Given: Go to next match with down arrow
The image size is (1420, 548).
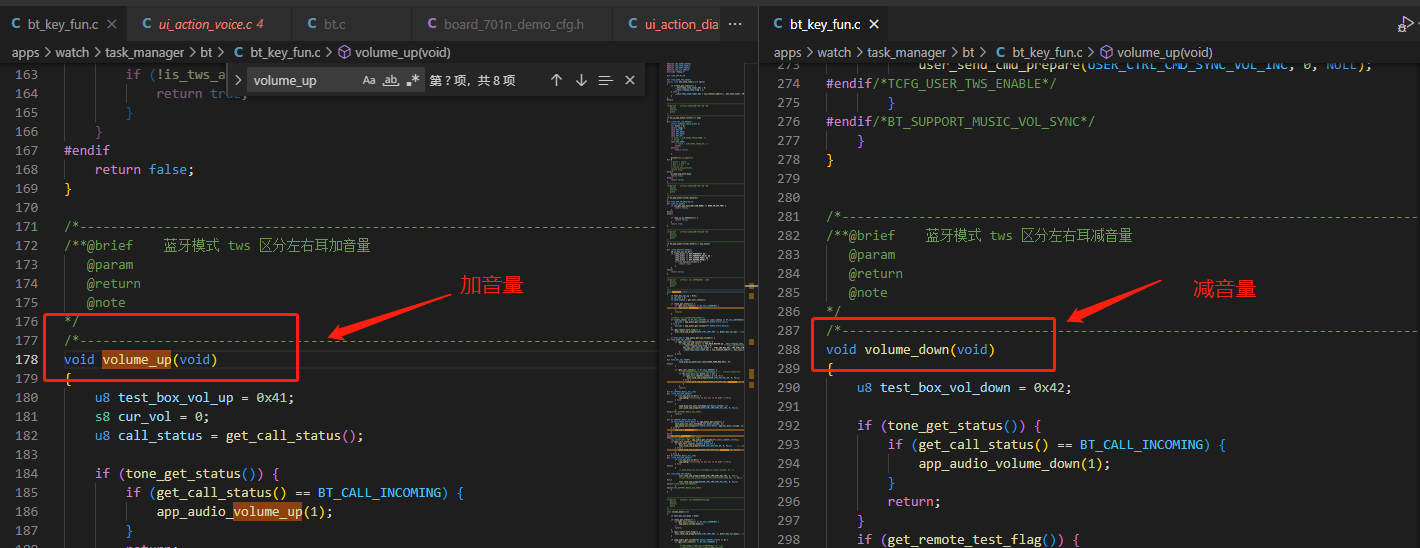Looking at the screenshot, I should coord(581,80).
